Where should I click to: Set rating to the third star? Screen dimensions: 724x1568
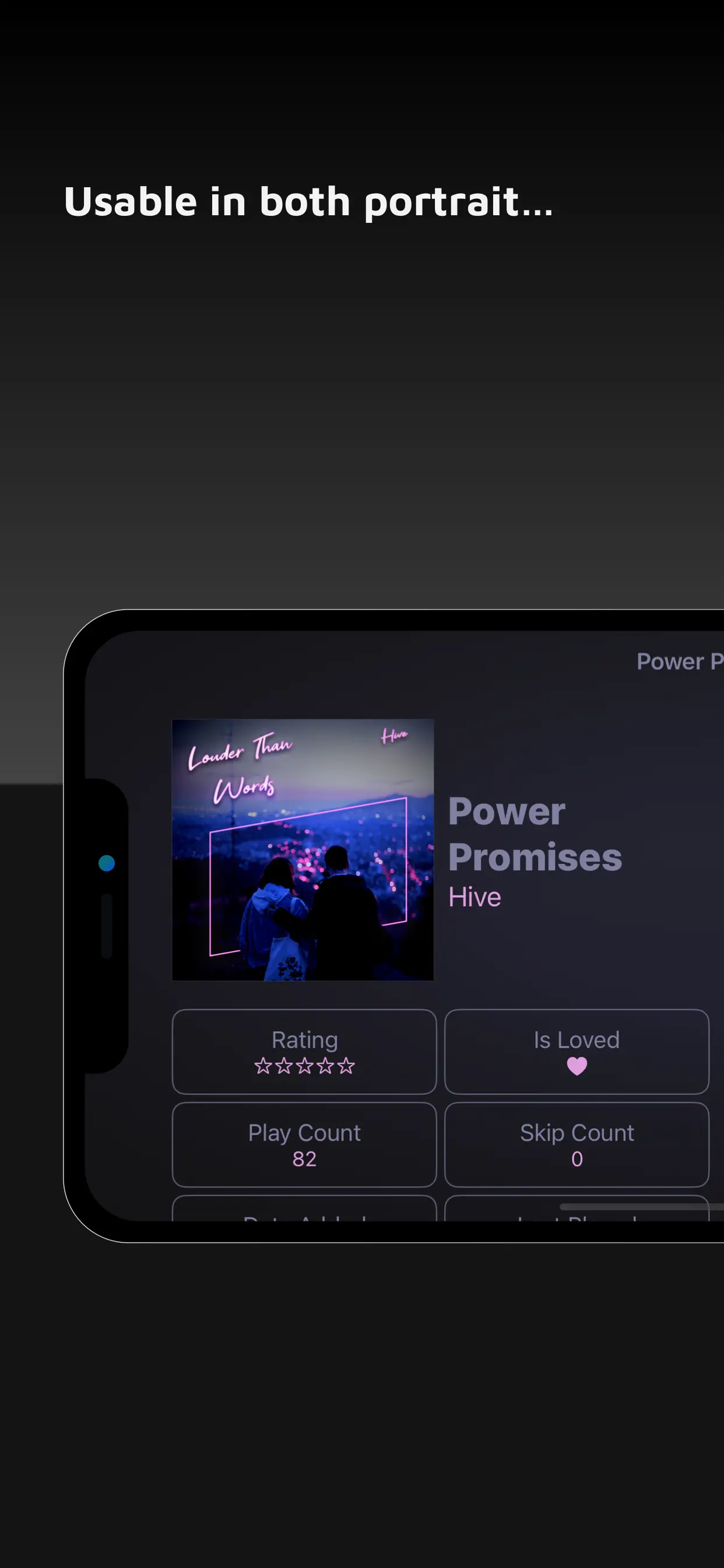tap(304, 1066)
